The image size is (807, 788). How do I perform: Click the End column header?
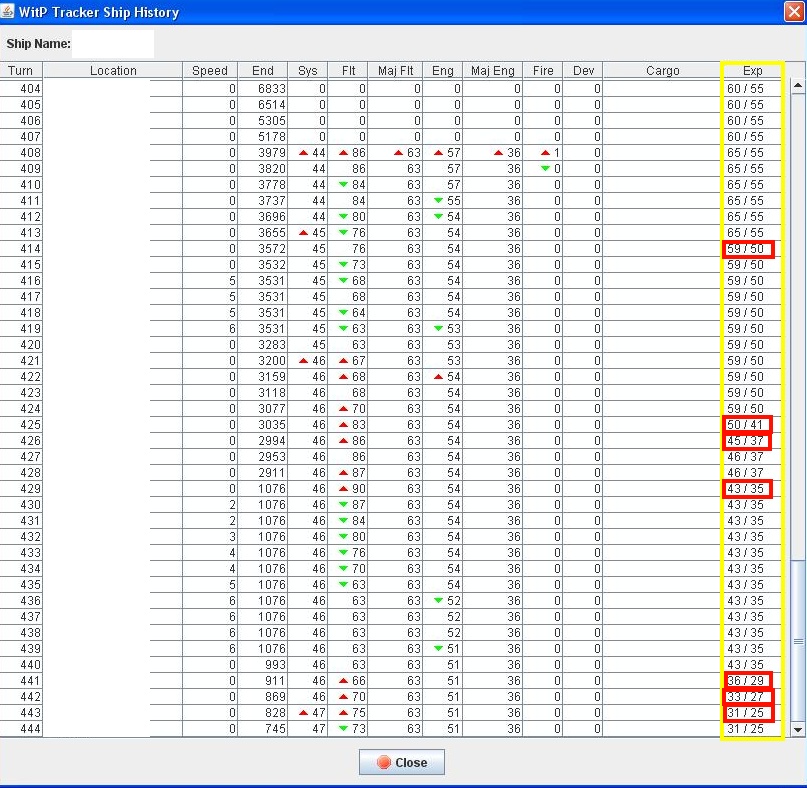click(x=262, y=71)
